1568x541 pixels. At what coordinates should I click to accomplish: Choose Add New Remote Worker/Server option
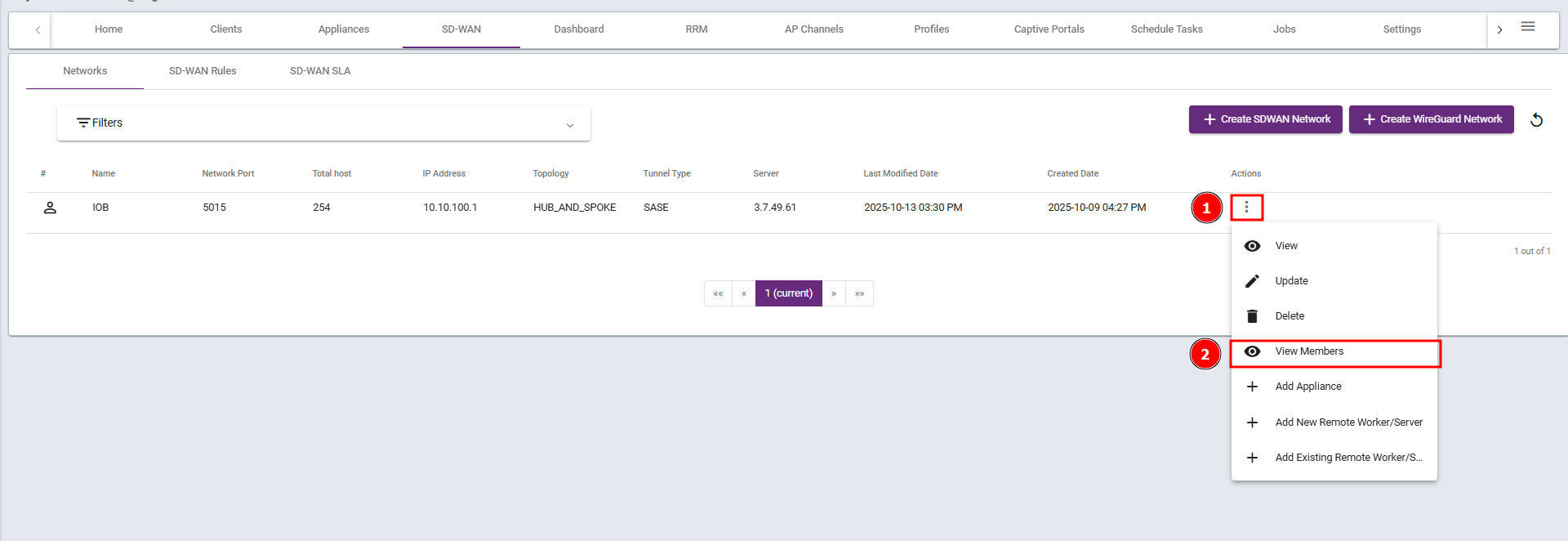tap(1348, 423)
